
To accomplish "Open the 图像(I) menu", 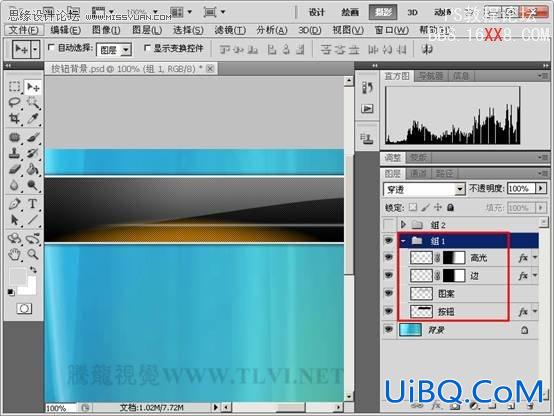I will pyautogui.click(x=106, y=30).
